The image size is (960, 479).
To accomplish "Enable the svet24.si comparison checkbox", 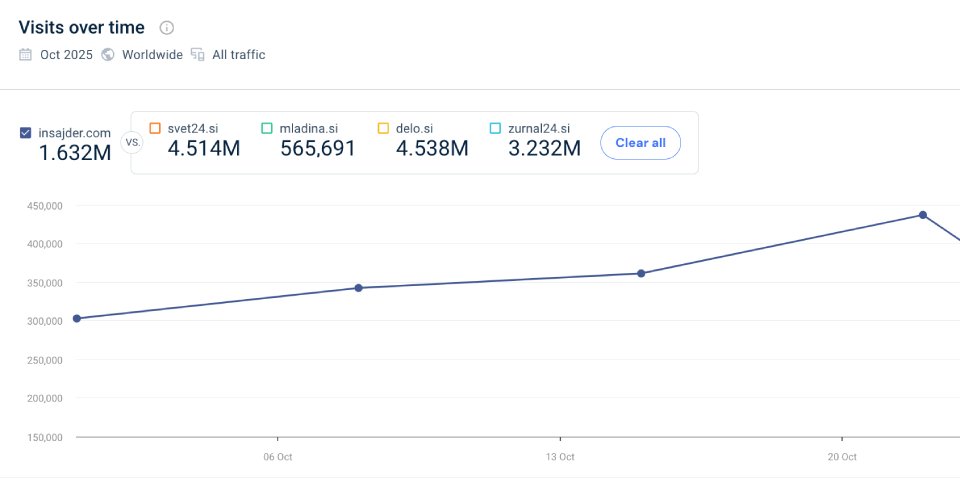I will point(155,128).
